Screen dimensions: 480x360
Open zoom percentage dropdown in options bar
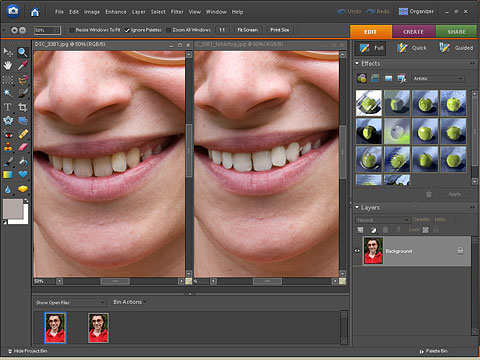pyautogui.click(x=57, y=30)
